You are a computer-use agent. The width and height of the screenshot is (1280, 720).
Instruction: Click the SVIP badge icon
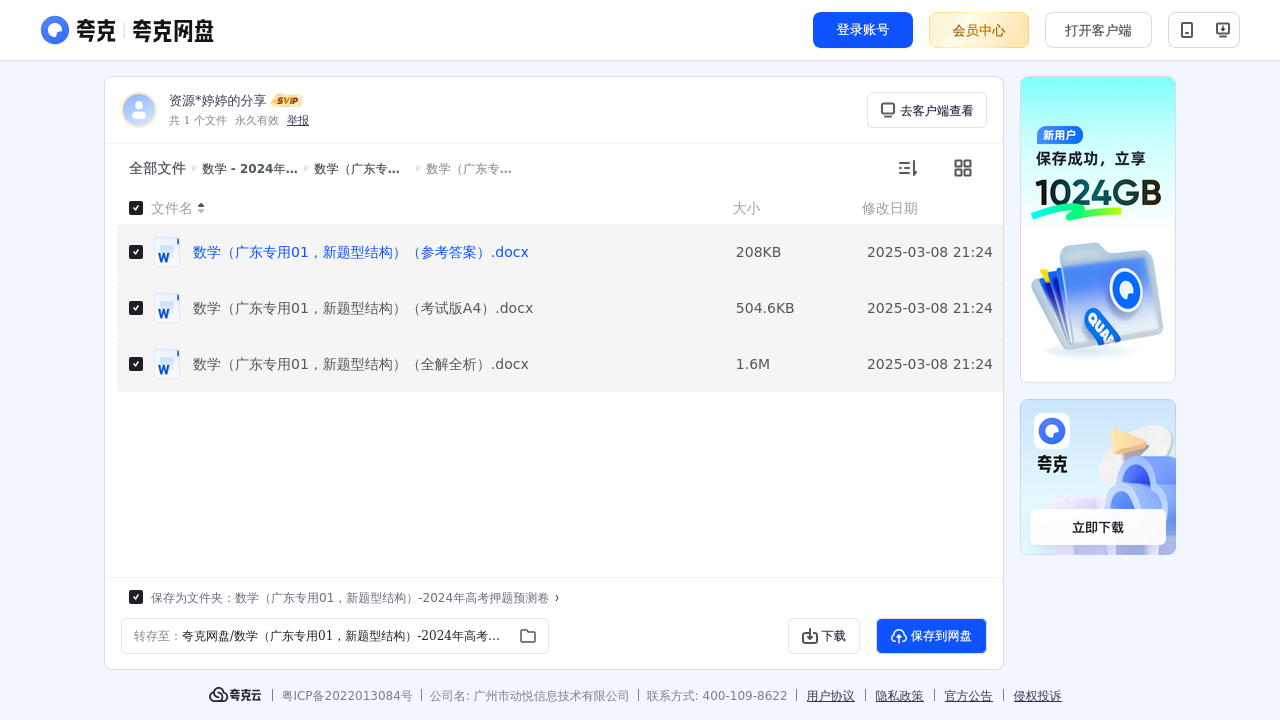287,100
